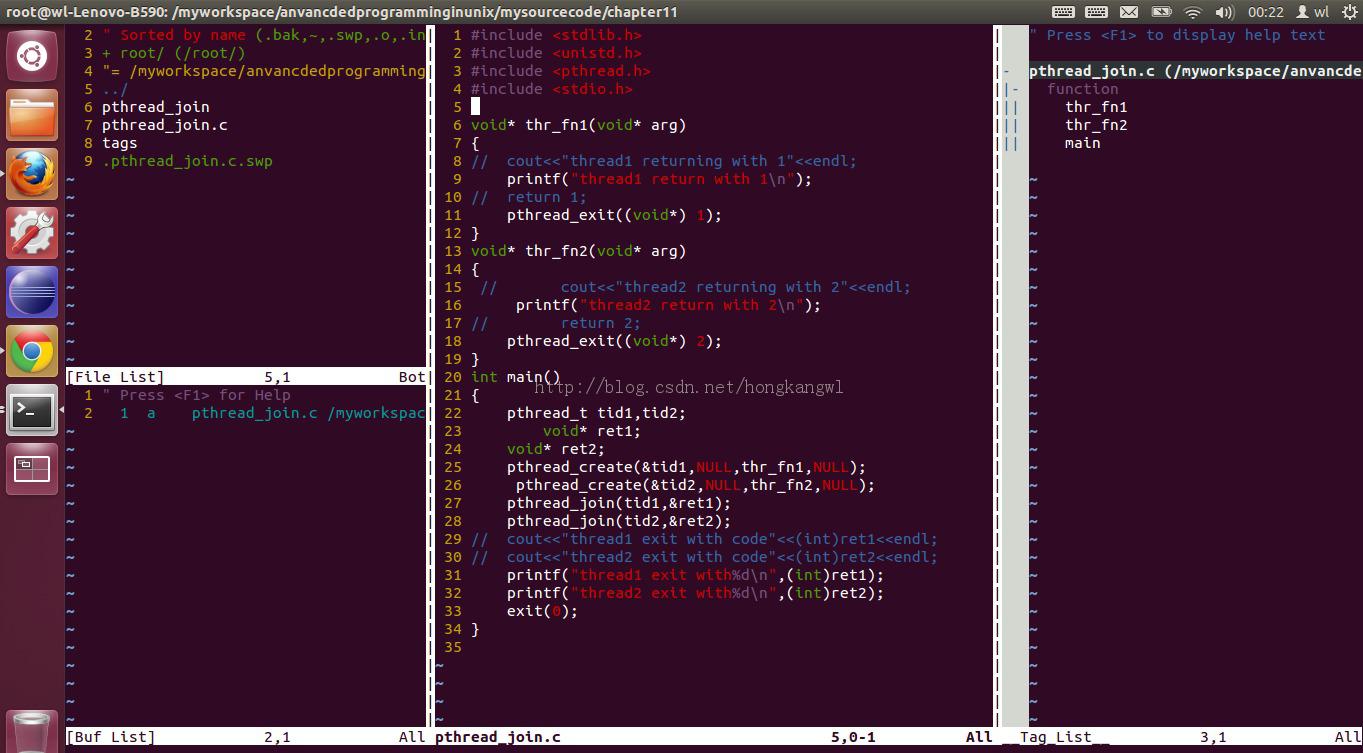Screen dimensions: 1363x753
Task: Open the sound volume indicator
Action: pos(1224,12)
